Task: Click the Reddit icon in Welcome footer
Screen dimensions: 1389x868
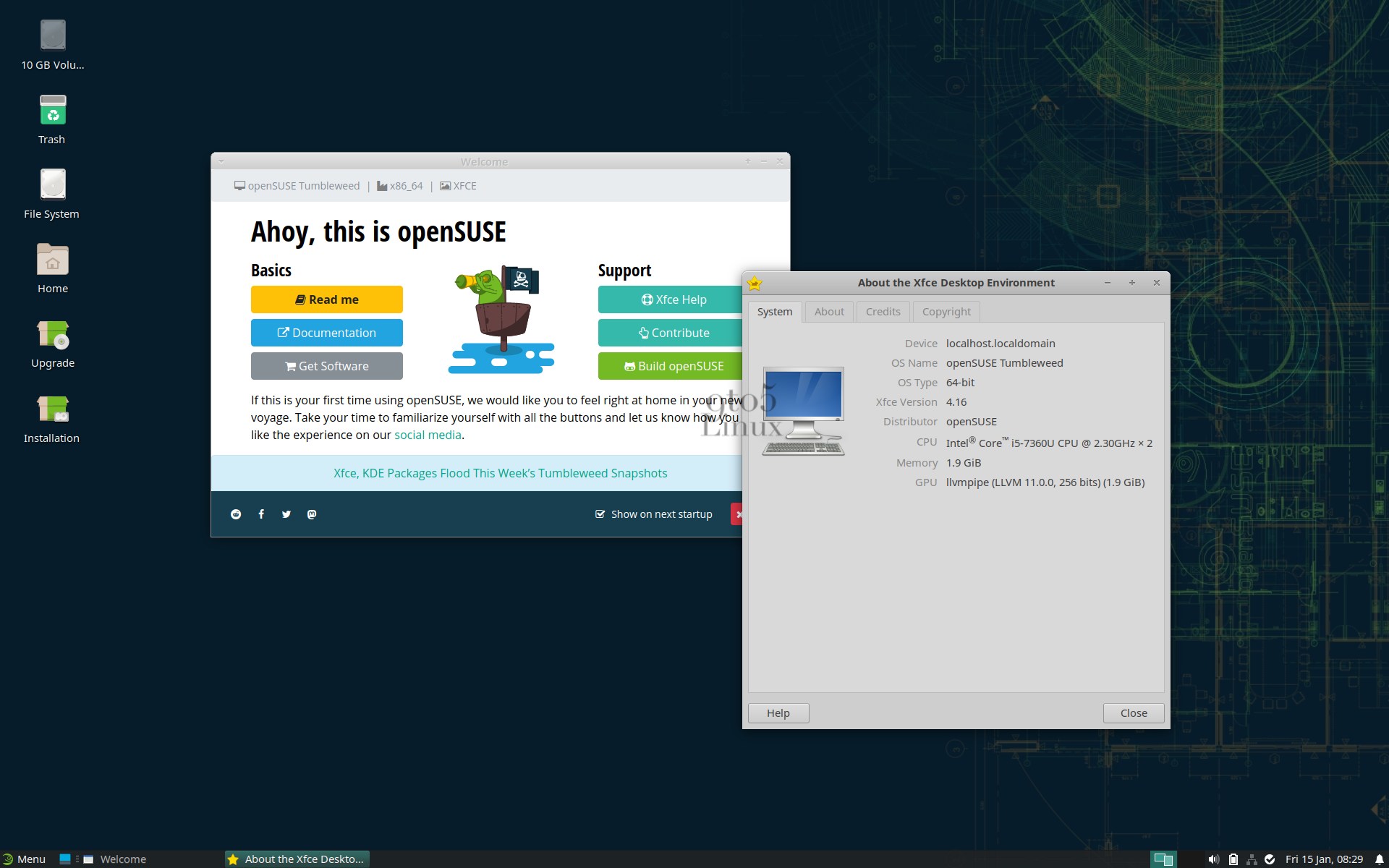Action: tap(236, 514)
